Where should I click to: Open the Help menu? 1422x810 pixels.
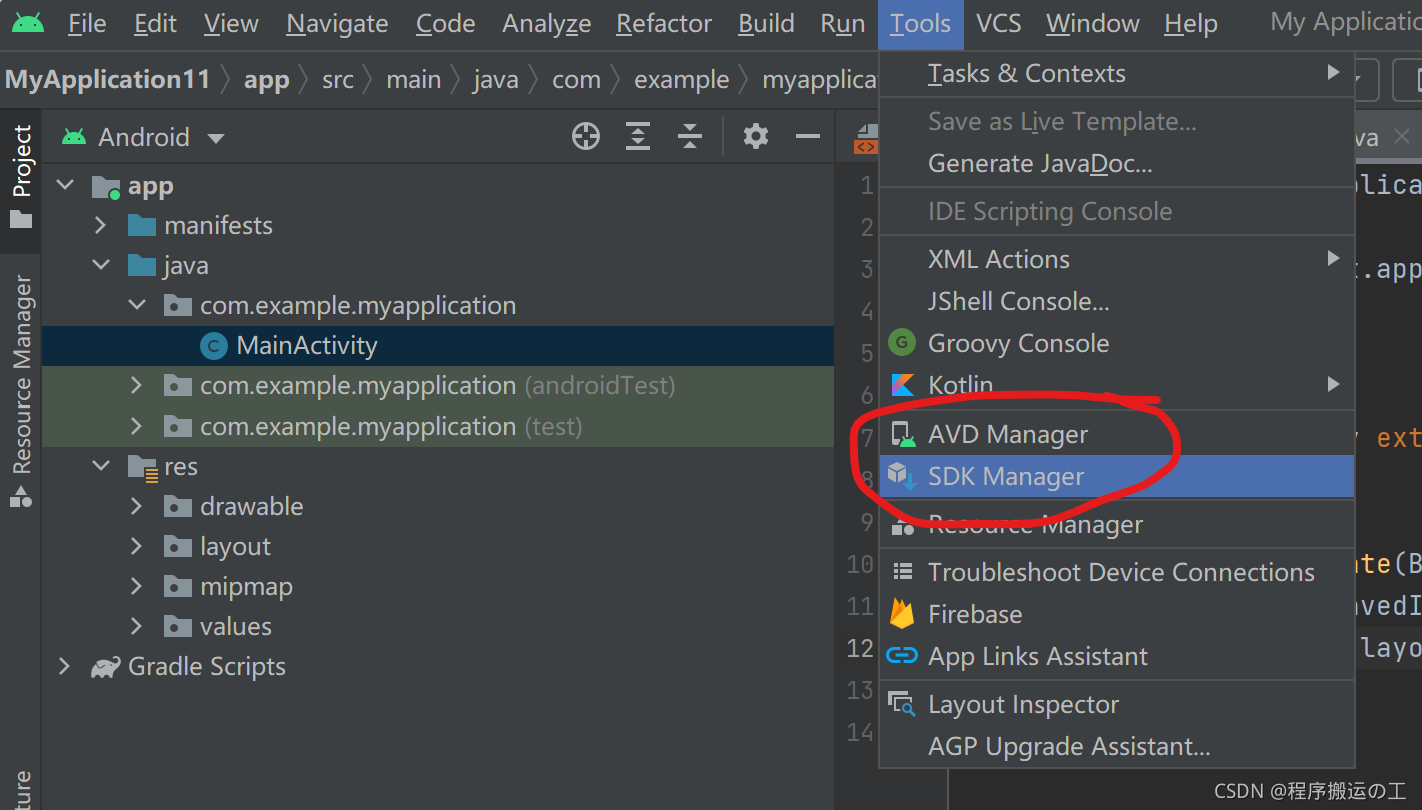1191,24
